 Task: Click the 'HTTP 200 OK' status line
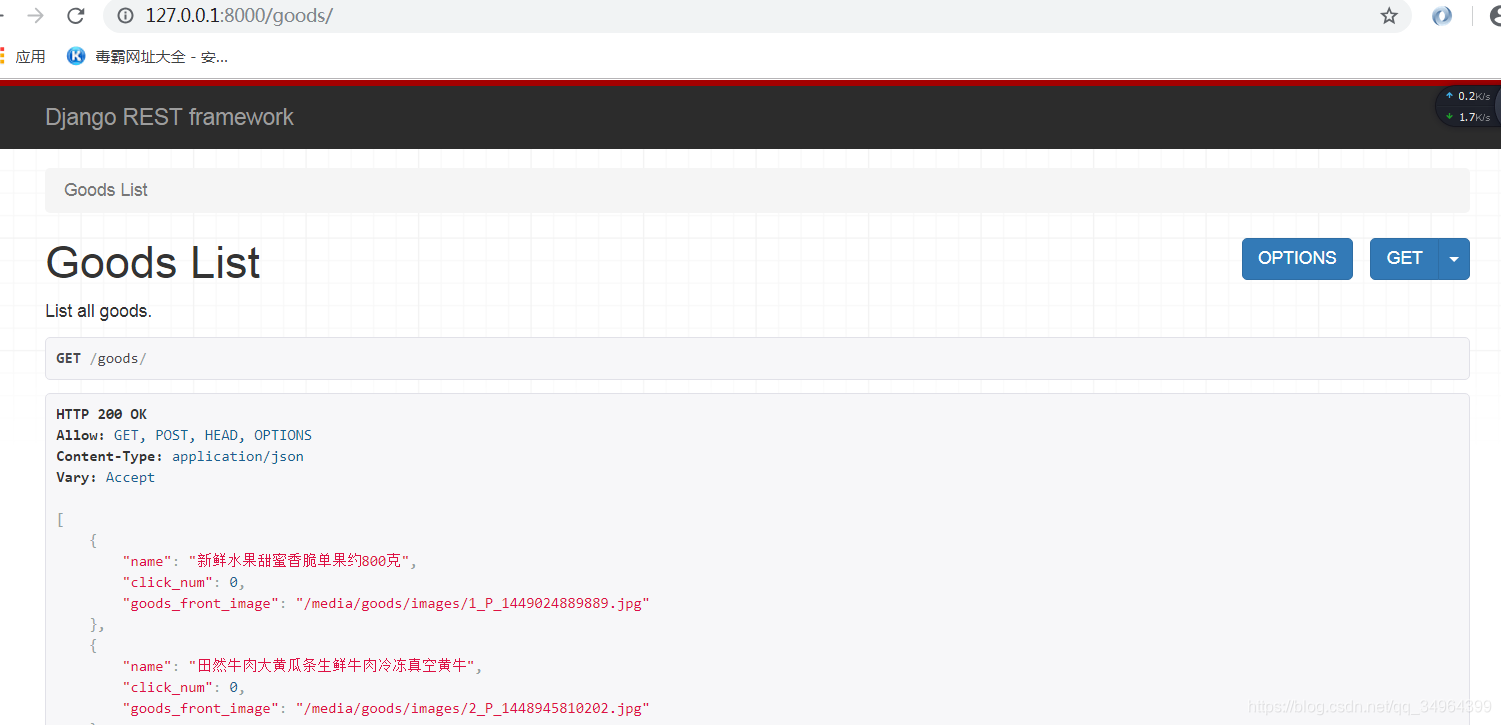pyautogui.click(x=101, y=414)
